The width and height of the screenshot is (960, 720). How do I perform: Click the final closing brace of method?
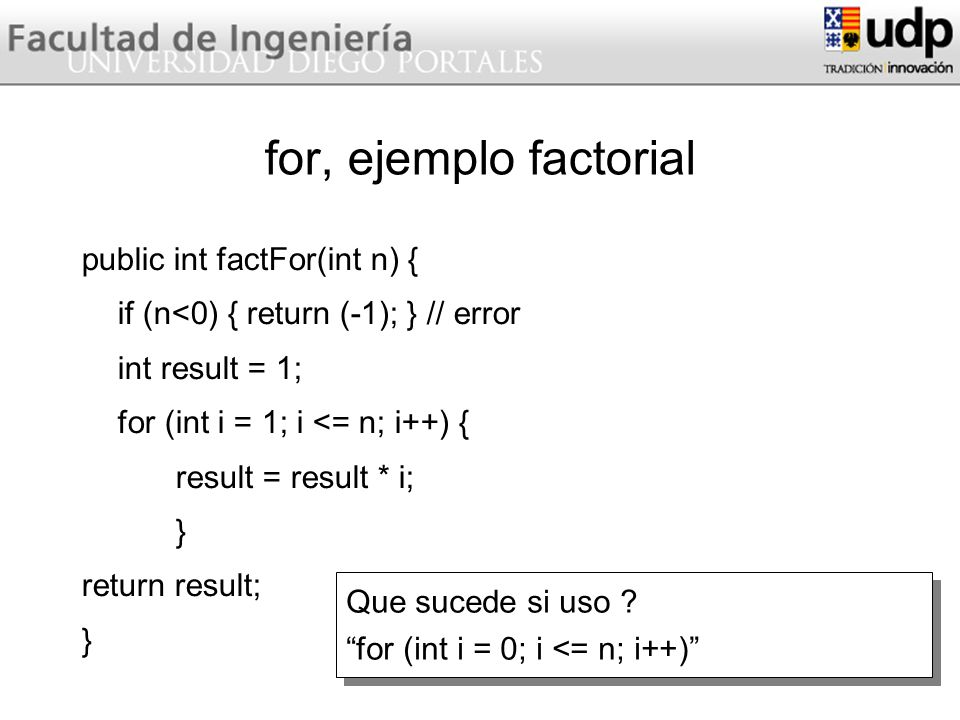pyautogui.click(x=87, y=642)
